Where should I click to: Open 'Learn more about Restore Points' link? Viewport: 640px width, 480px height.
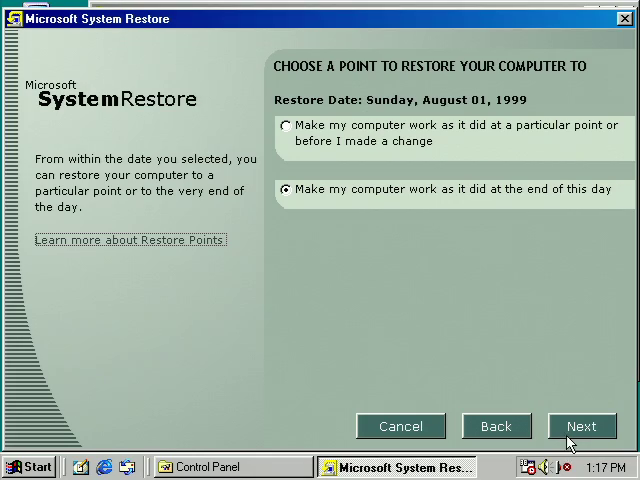tap(131, 240)
